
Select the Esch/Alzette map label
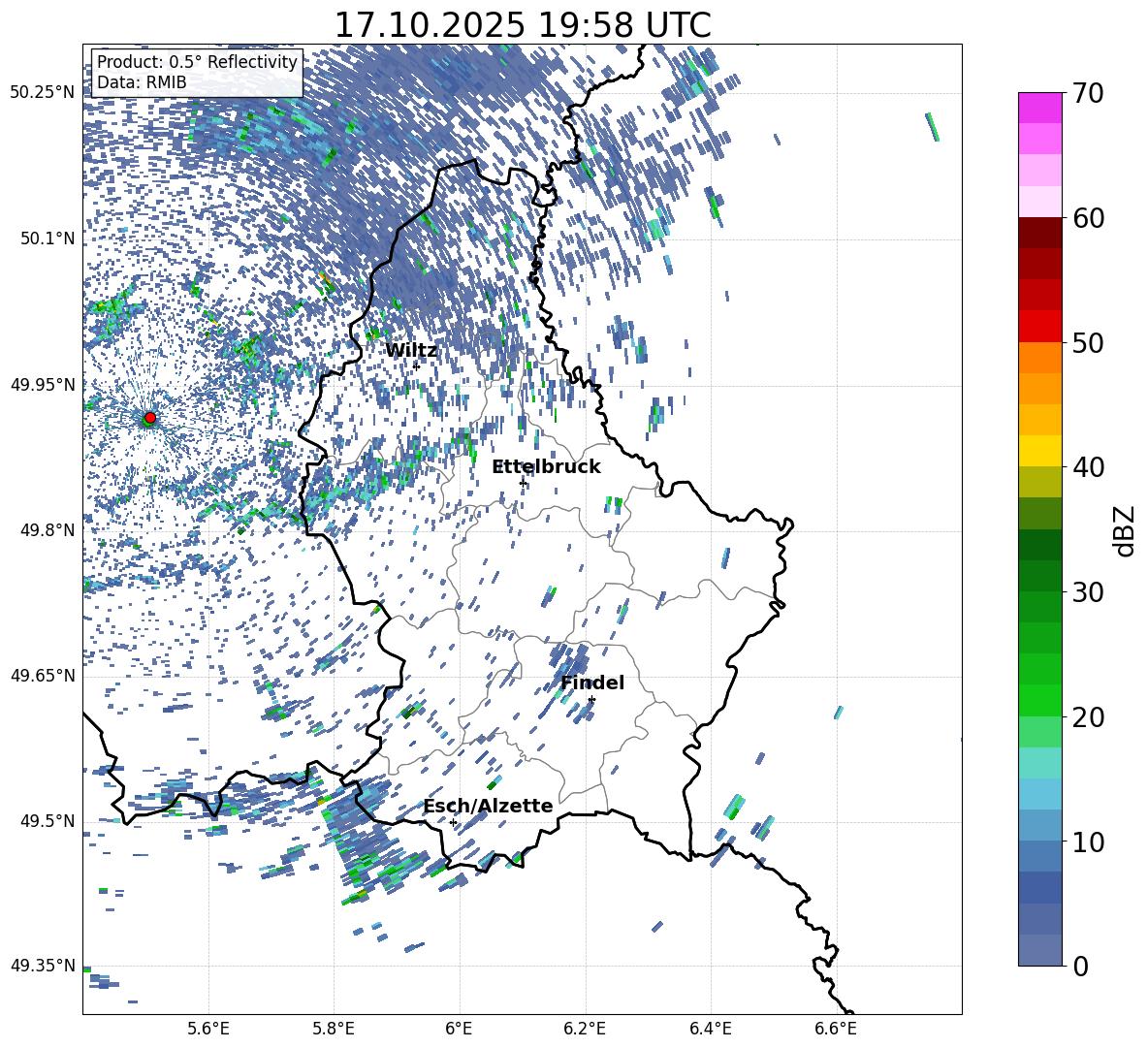pyautogui.click(x=488, y=806)
